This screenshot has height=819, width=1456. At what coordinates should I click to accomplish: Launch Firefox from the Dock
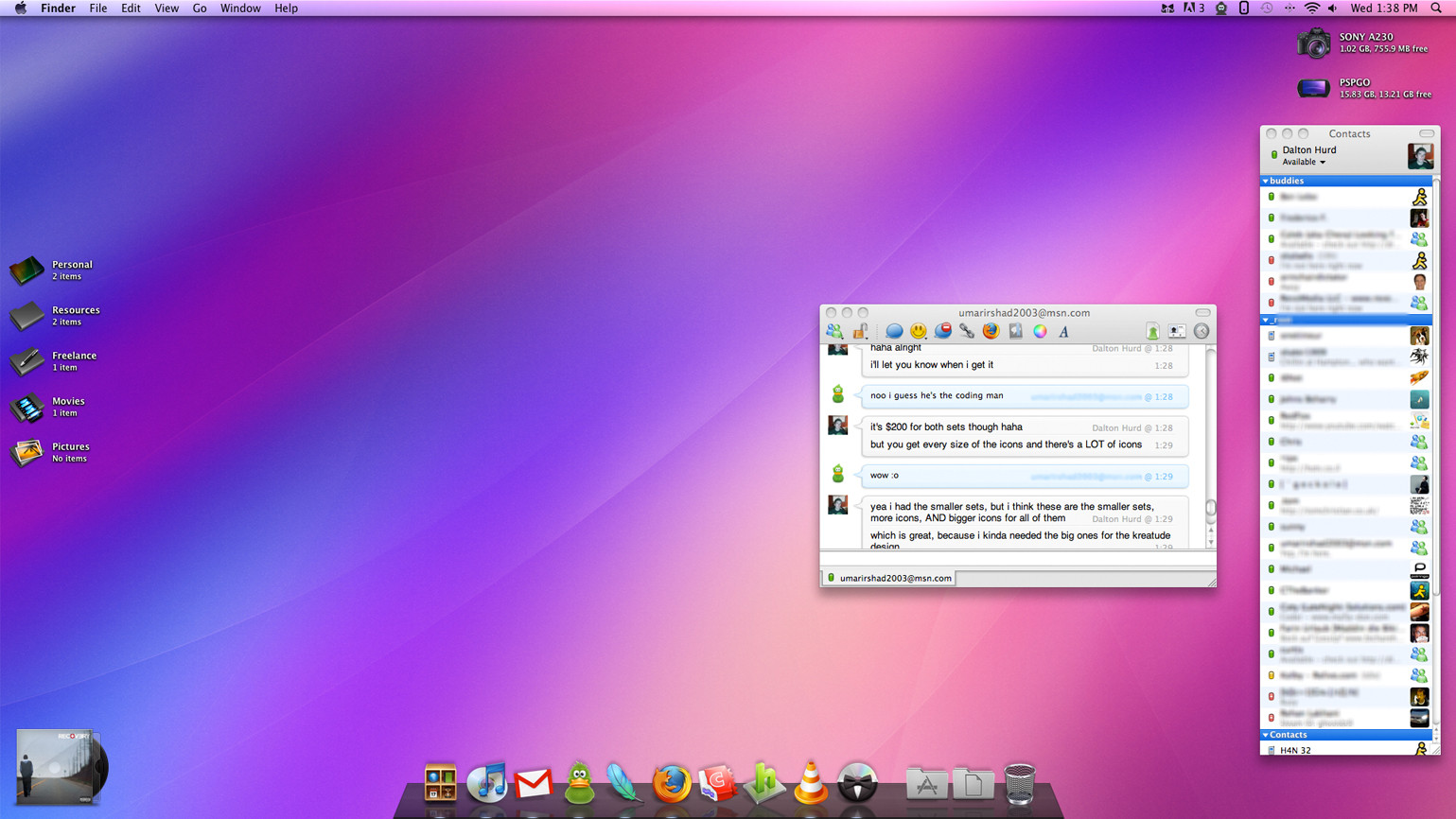click(672, 783)
